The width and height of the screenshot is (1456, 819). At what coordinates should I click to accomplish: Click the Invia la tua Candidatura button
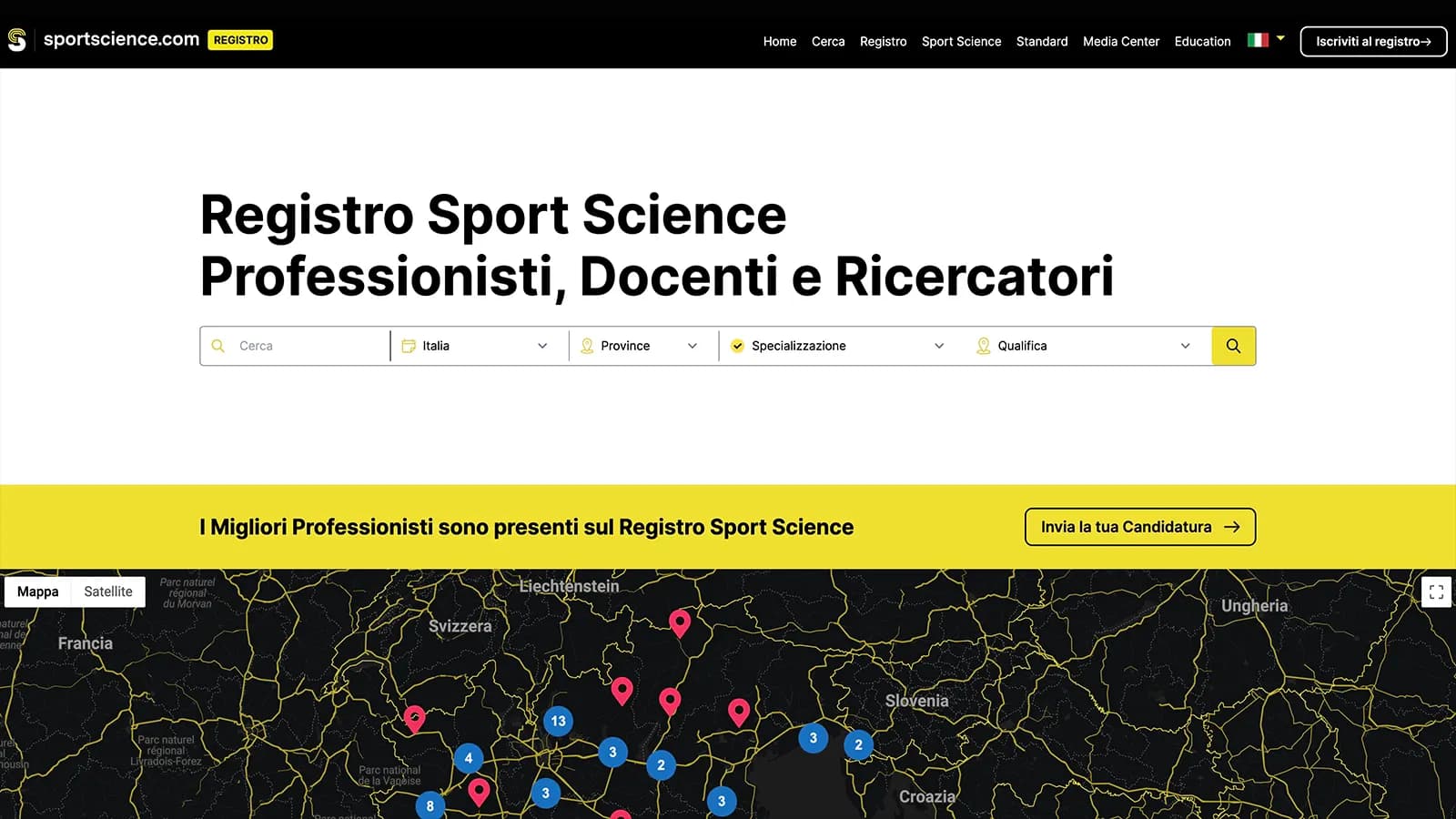point(1139,527)
